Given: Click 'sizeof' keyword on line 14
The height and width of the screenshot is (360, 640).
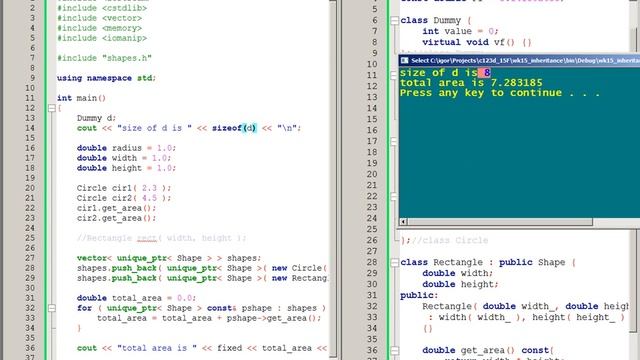Looking at the screenshot, I should click(227, 128).
